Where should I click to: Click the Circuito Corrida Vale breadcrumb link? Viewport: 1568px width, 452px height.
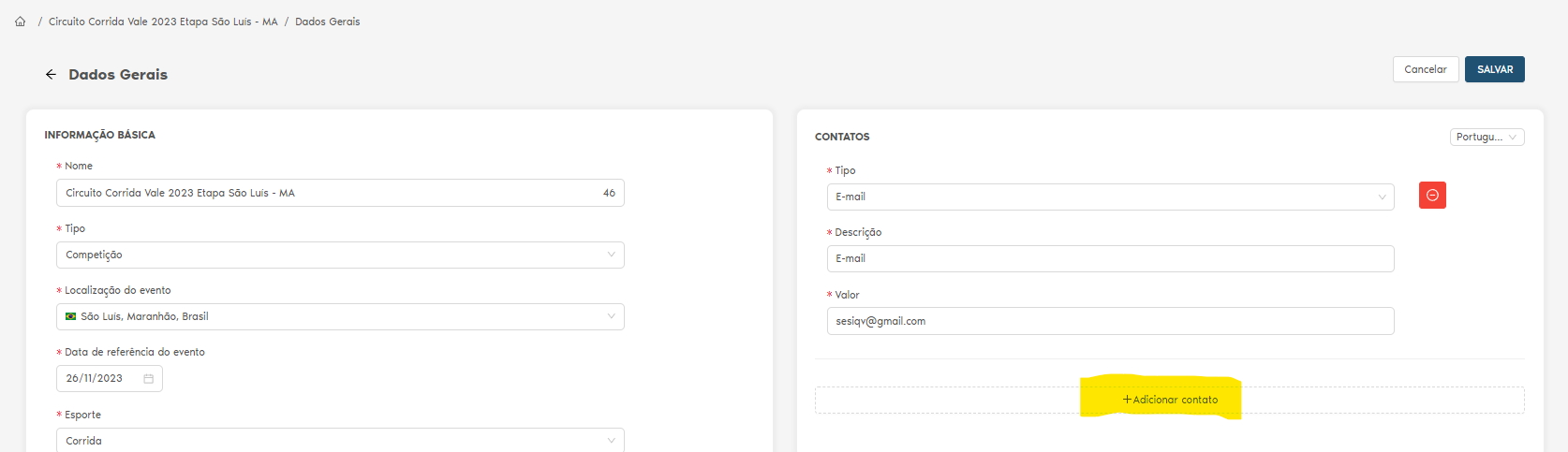(x=163, y=22)
